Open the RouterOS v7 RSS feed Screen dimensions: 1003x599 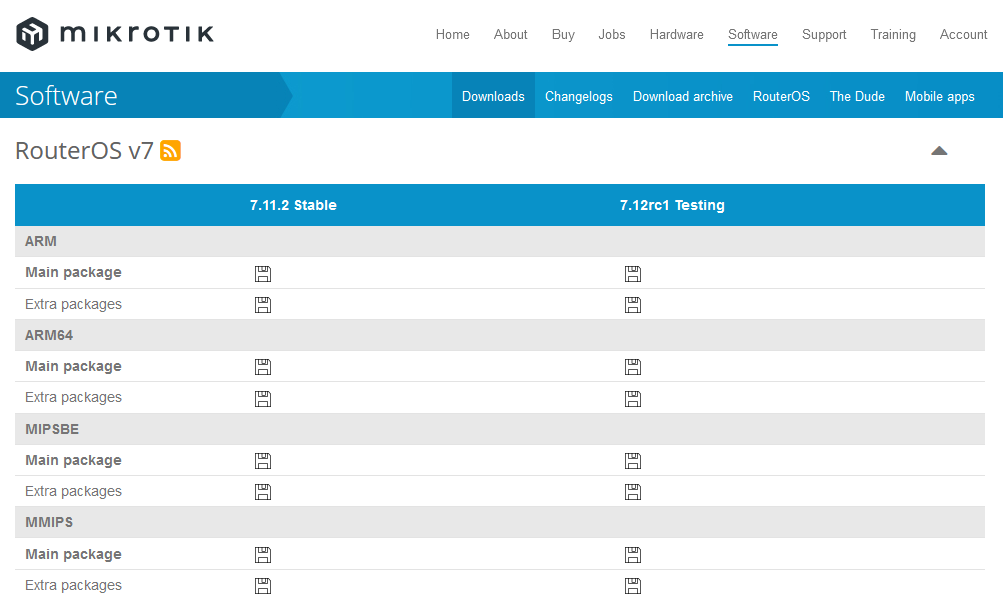(170, 150)
